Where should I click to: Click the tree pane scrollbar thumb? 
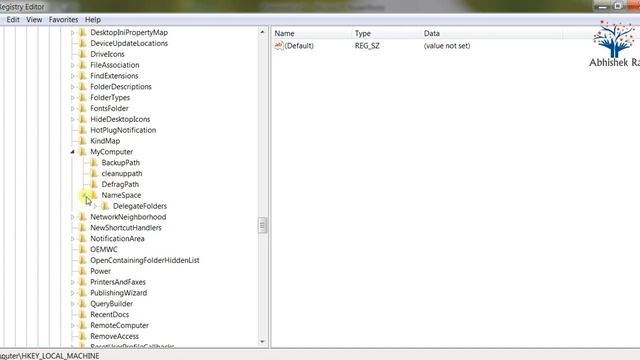[x=262, y=225]
